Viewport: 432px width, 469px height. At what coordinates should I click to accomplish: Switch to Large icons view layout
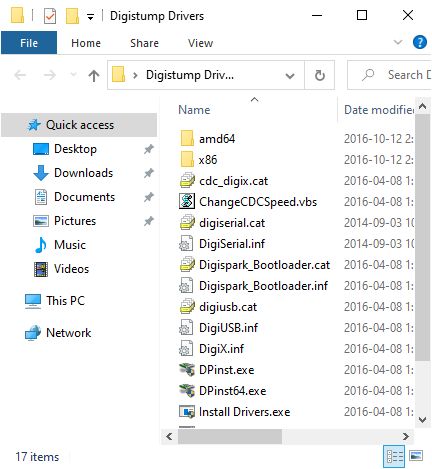(x=416, y=455)
